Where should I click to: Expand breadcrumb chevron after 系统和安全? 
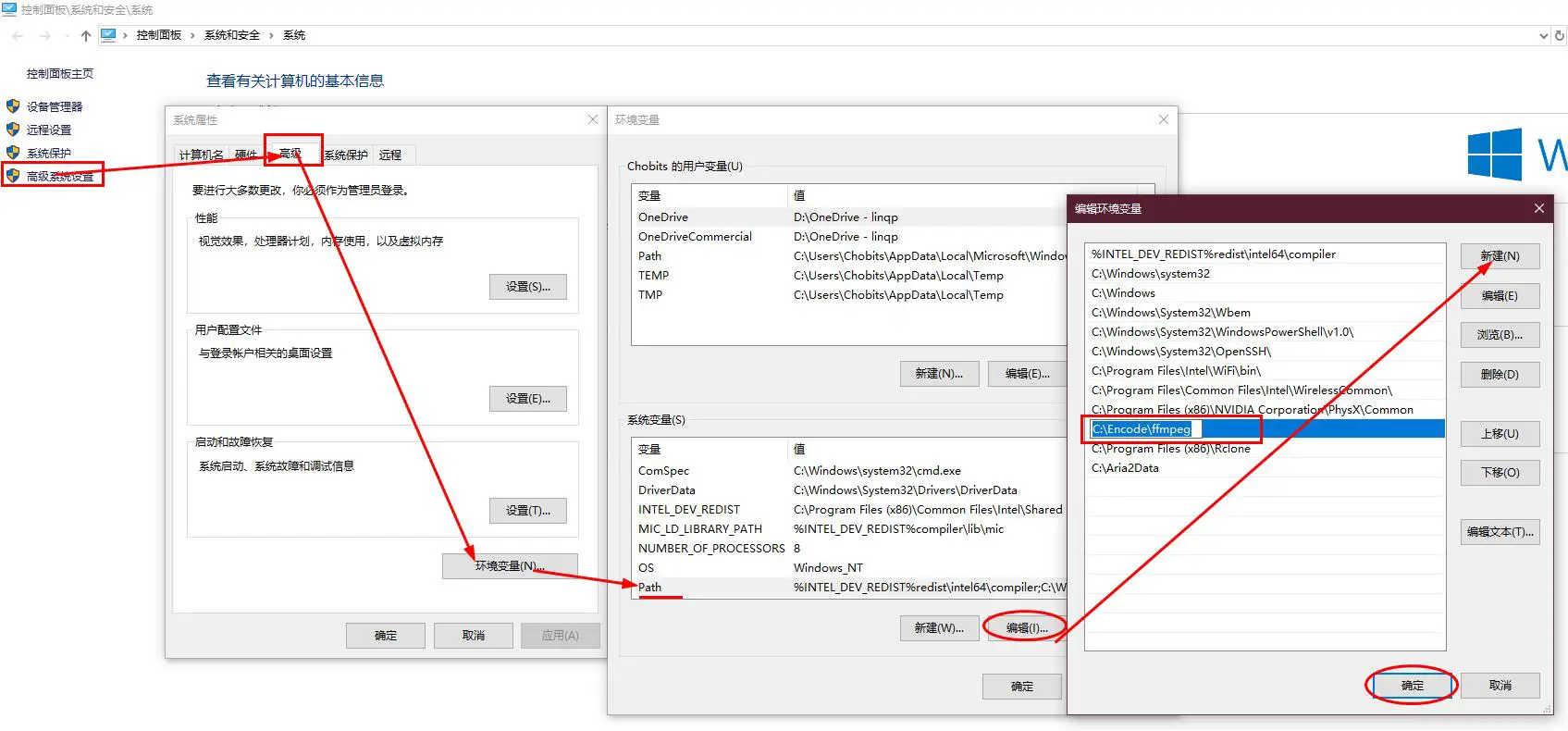271,35
